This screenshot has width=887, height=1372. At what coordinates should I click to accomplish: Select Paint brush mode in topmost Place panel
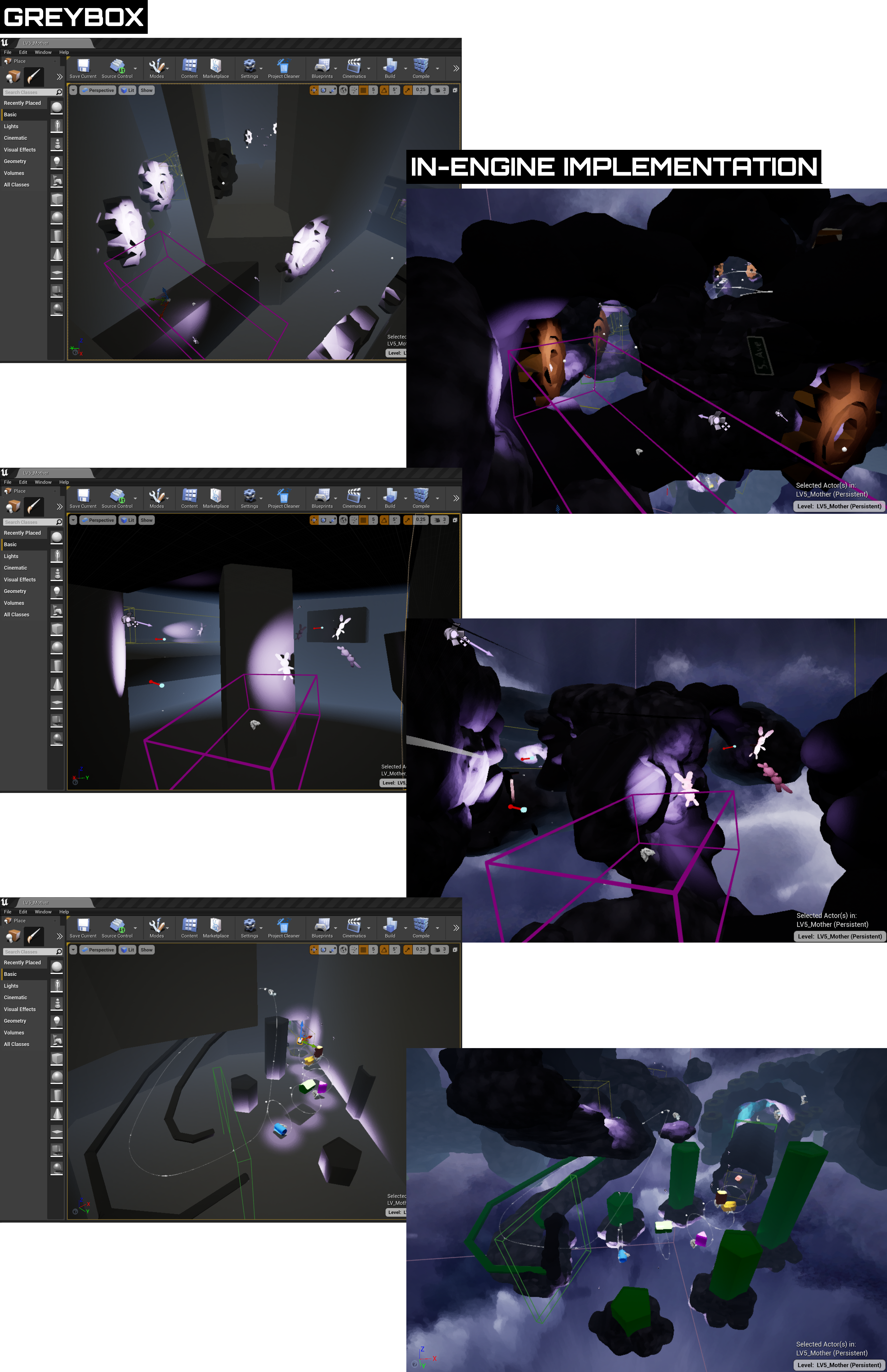[x=34, y=76]
